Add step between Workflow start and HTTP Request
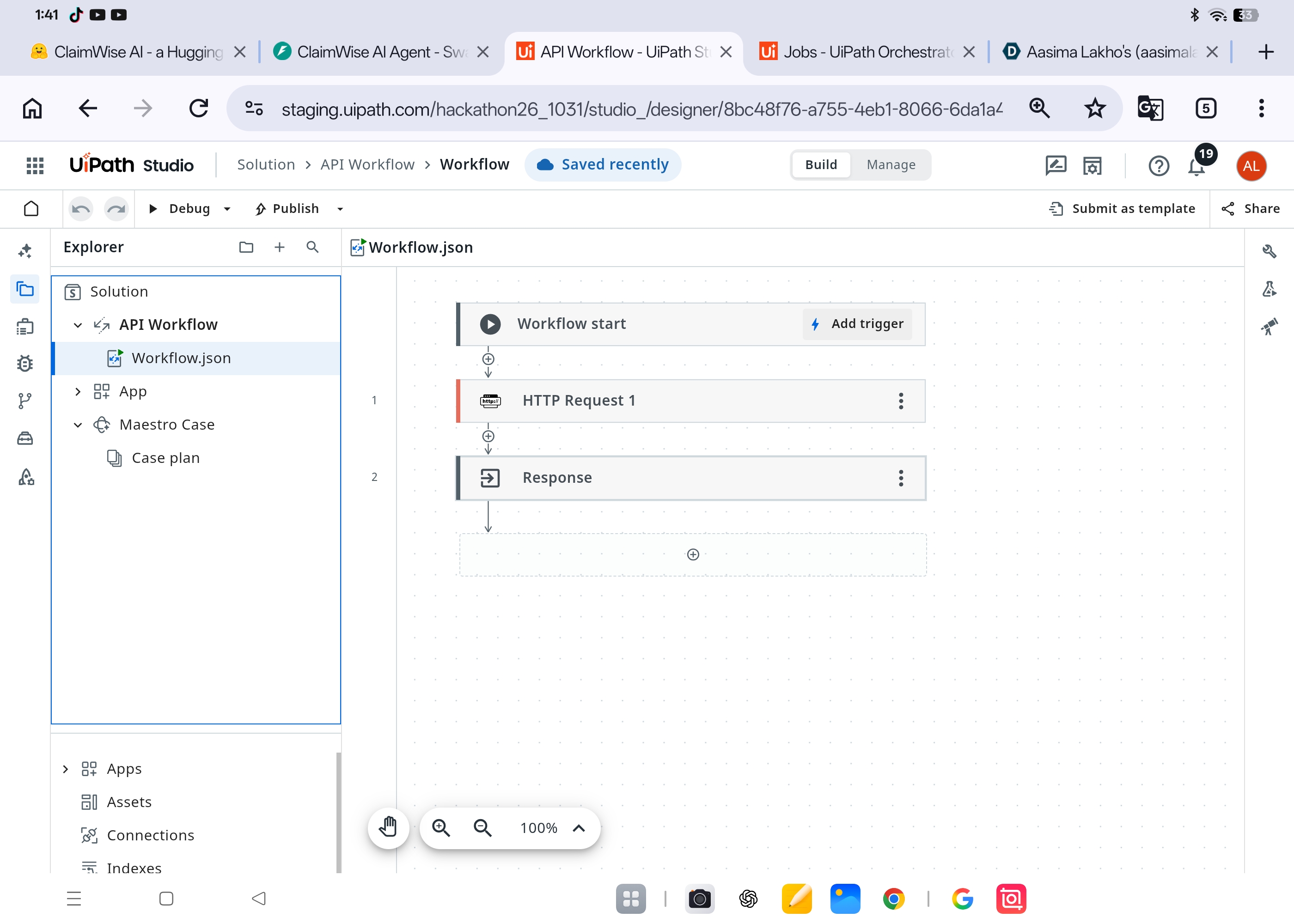 click(x=488, y=359)
